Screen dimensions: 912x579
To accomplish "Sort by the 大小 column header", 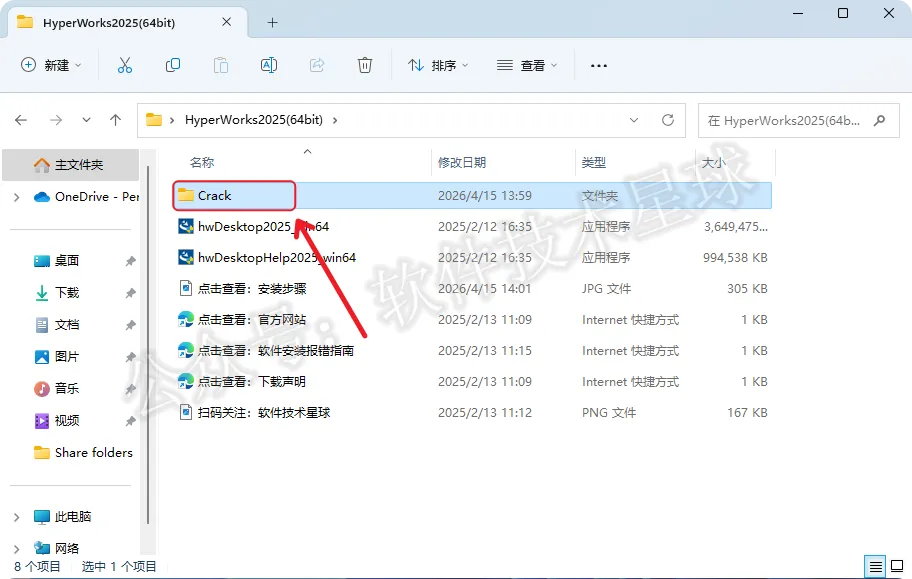I will point(713,162).
